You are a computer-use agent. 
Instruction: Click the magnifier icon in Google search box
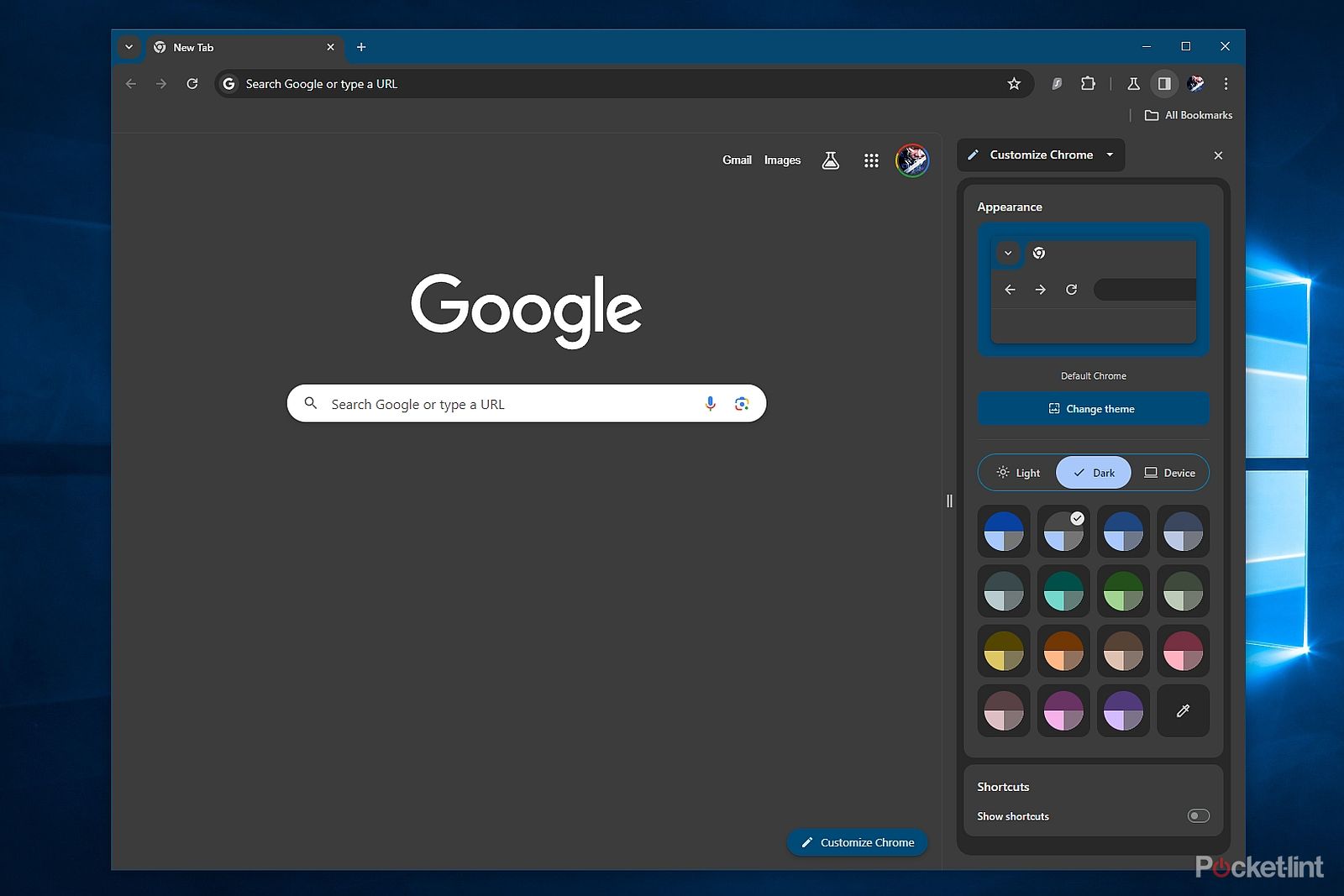click(311, 403)
